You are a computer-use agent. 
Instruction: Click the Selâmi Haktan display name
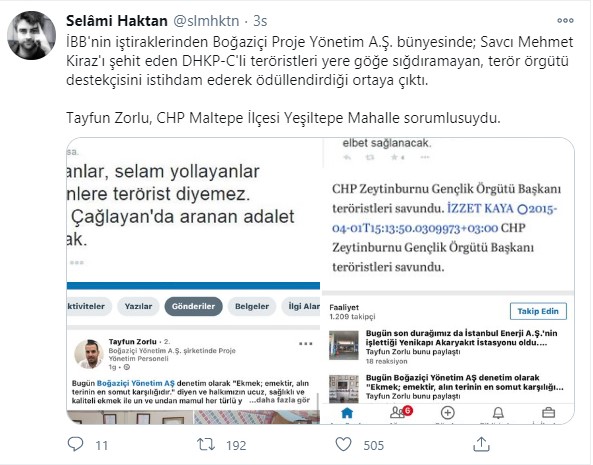(x=117, y=21)
